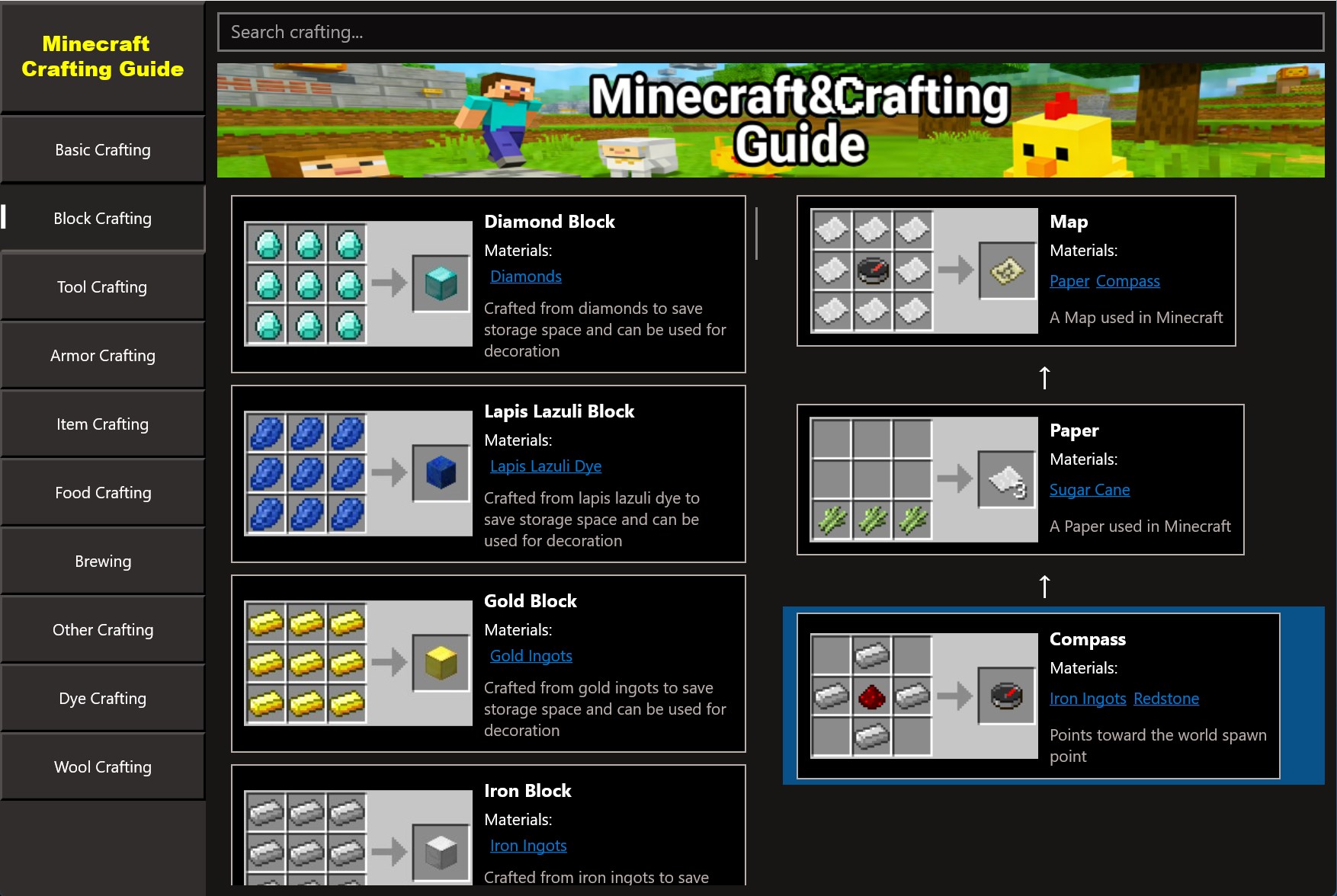Screen dimensions: 1337x896
Task: Click the top-right paper in Map recipe grid
Action: pyautogui.click(x=913, y=229)
